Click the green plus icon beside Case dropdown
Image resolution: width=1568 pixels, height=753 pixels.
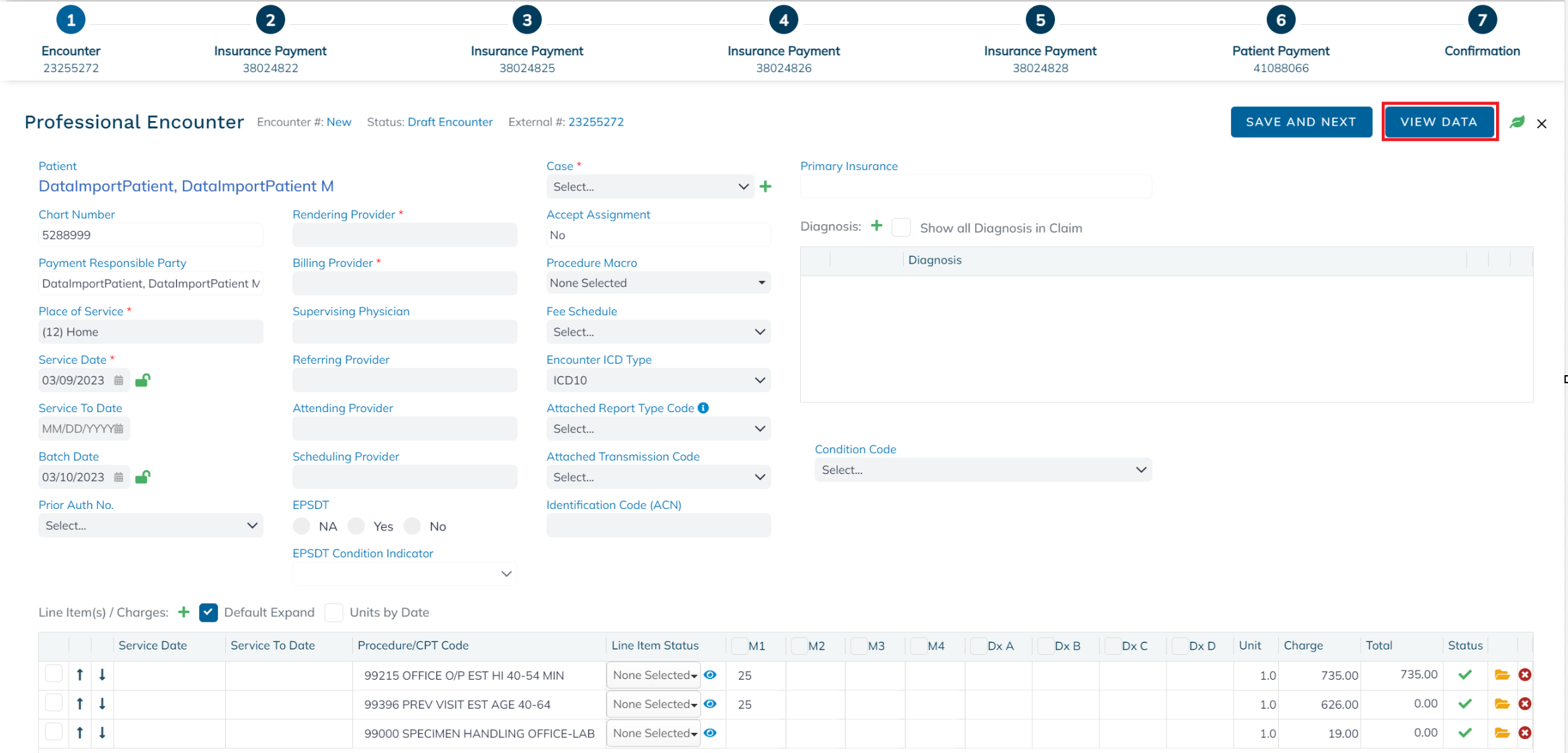coord(765,186)
